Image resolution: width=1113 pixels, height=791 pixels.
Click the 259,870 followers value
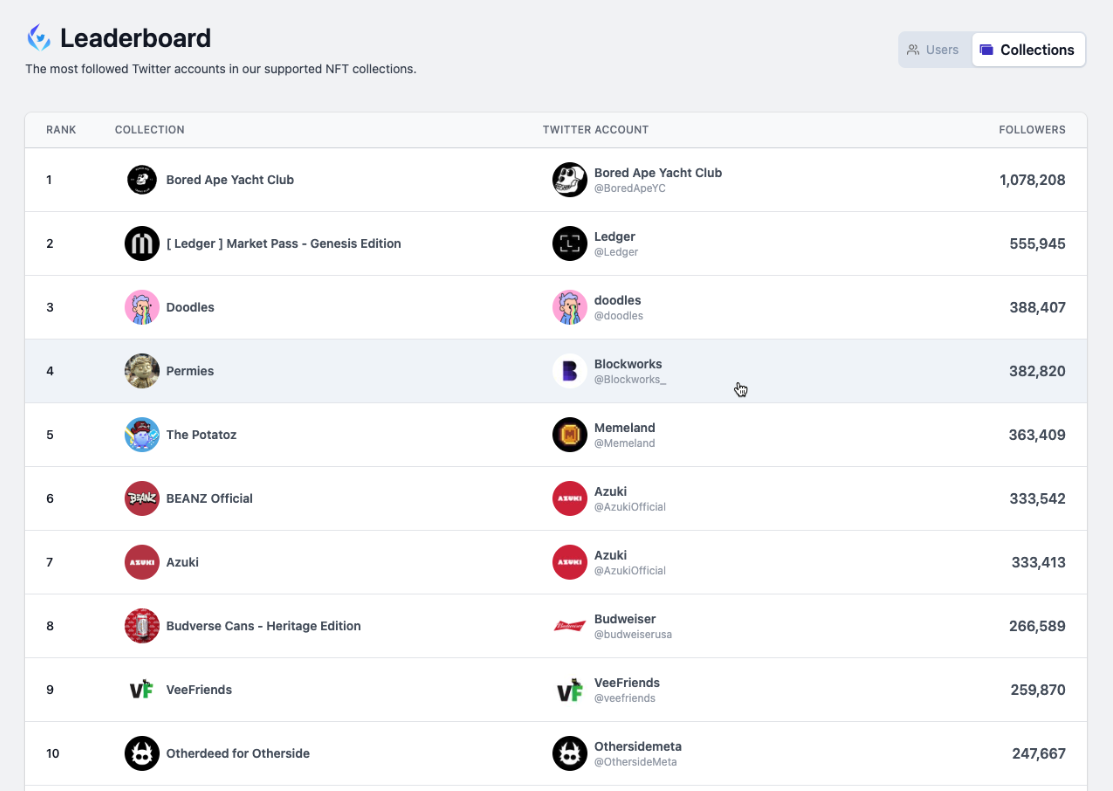click(1038, 689)
